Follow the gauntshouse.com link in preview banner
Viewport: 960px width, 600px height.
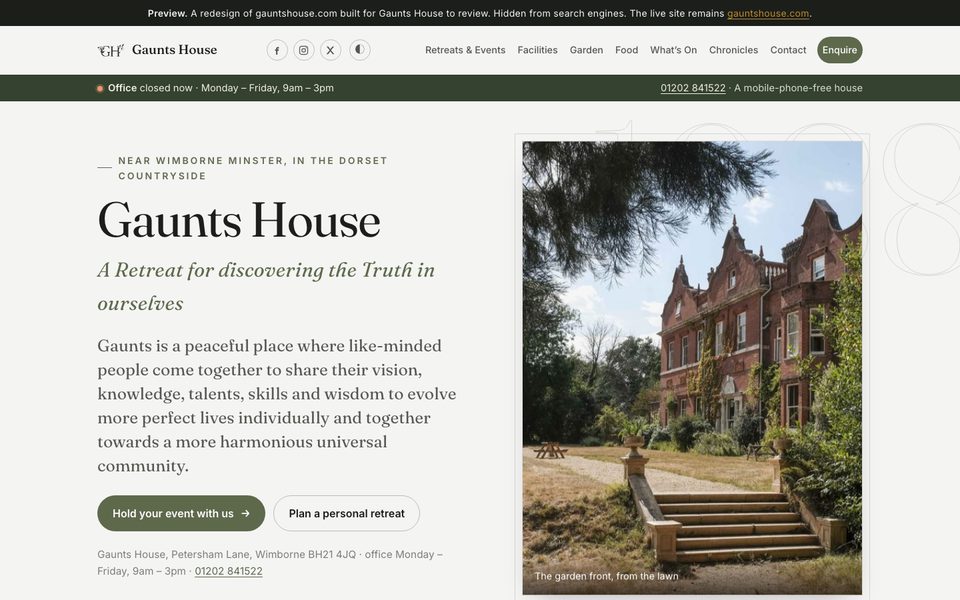[768, 13]
